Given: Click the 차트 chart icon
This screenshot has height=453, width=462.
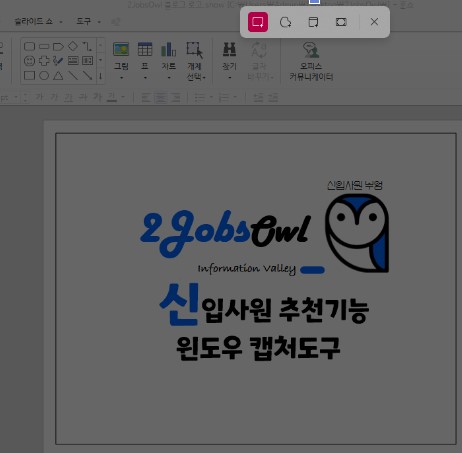Looking at the screenshot, I should pyautogui.click(x=169, y=49).
